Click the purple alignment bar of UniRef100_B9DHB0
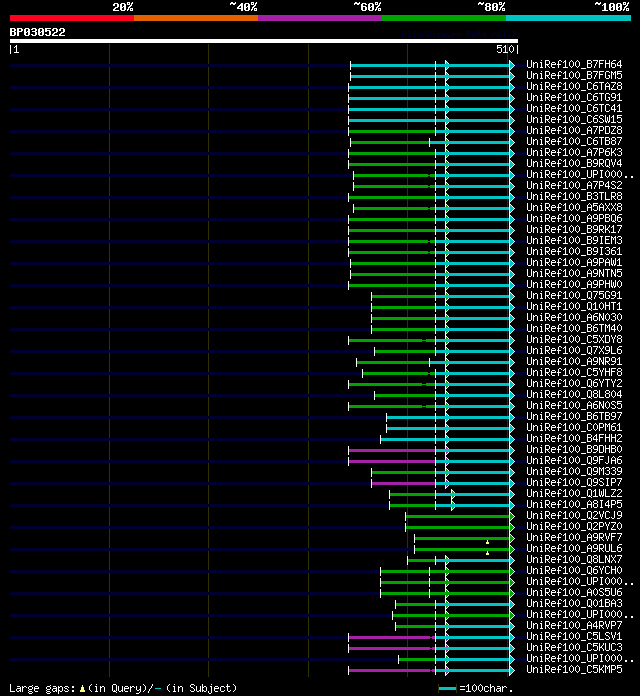Image resolution: width=640 pixels, height=696 pixels. click(x=392, y=451)
